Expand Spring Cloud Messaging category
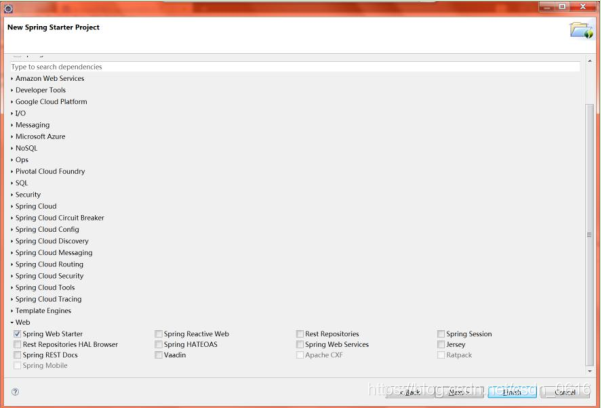This screenshot has width=601, height=408. pyautogui.click(x=12, y=253)
